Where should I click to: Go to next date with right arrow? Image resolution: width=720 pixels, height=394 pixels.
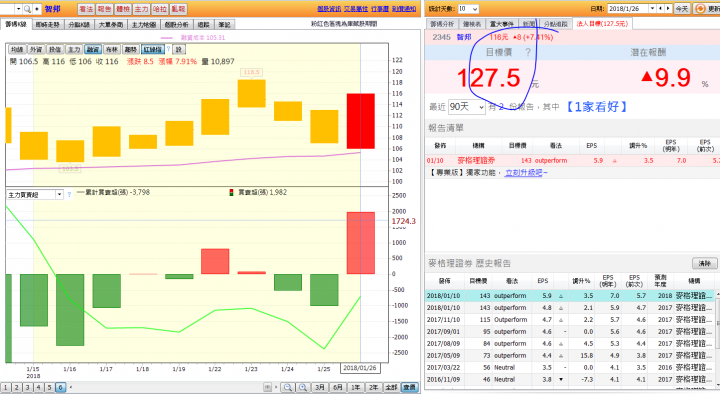click(668, 9)
